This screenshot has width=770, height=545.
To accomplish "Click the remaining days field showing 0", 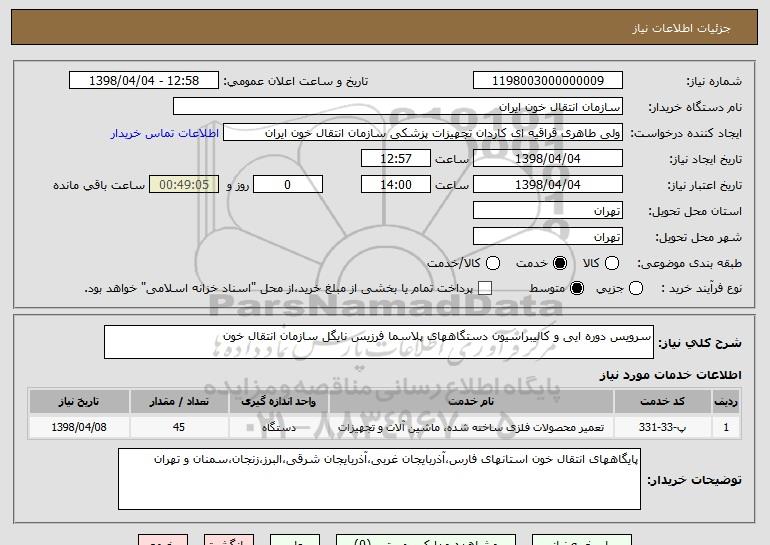I will pyautogui.click(x=288, y=185).
